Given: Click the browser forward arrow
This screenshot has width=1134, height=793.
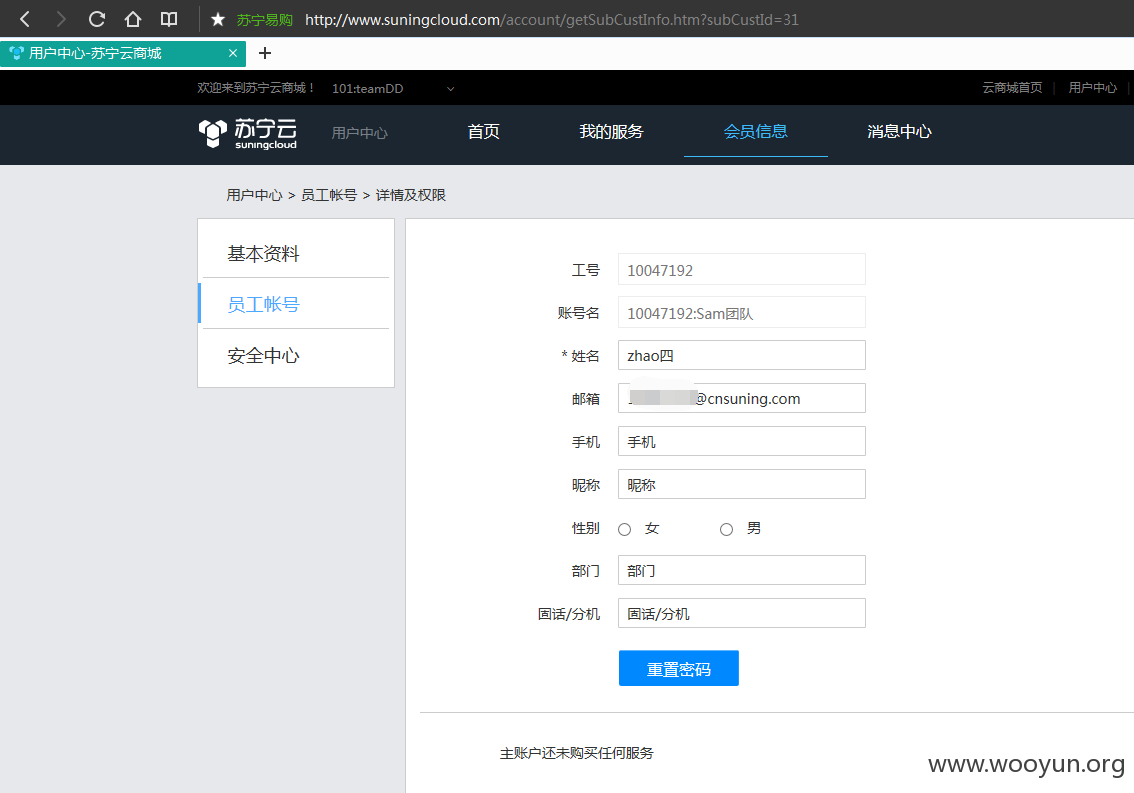Looking at the screenshot, I should (x=61, y=19).
